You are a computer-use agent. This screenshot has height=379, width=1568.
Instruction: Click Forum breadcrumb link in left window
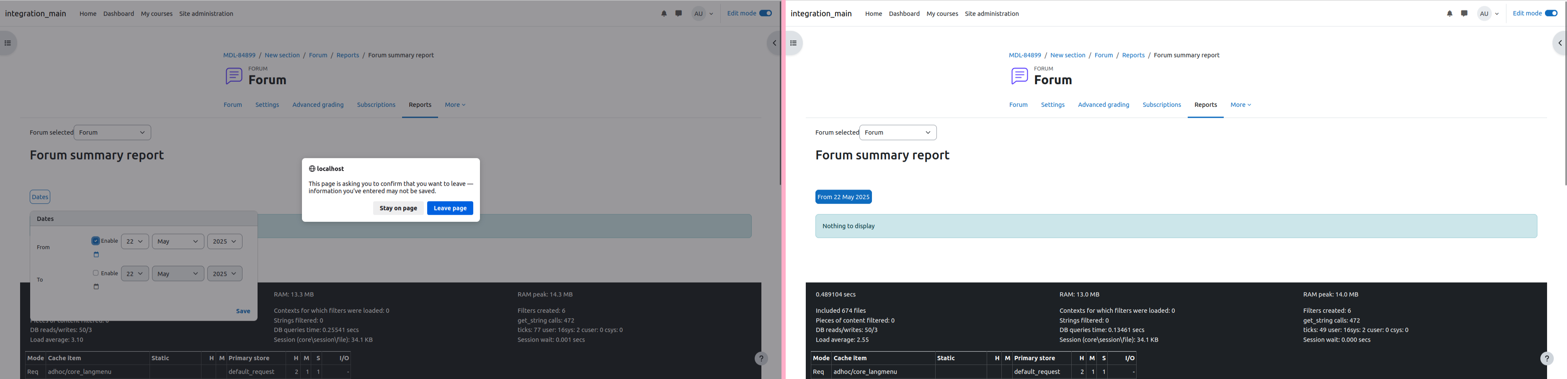[318, 55]
